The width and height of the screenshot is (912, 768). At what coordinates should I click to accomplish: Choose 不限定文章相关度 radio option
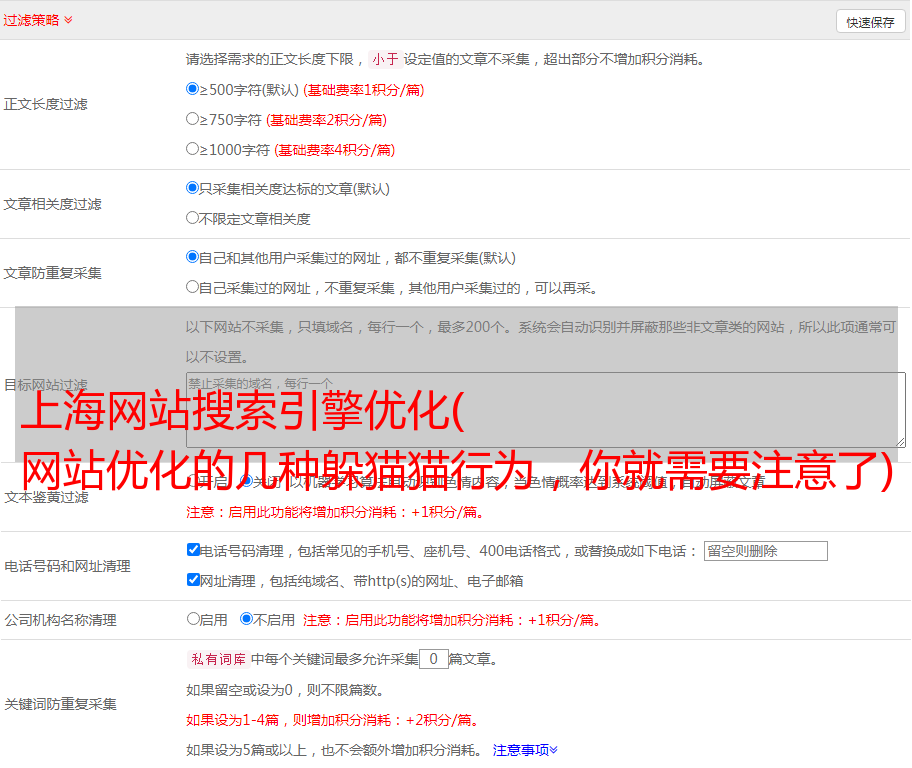point(193,218)
